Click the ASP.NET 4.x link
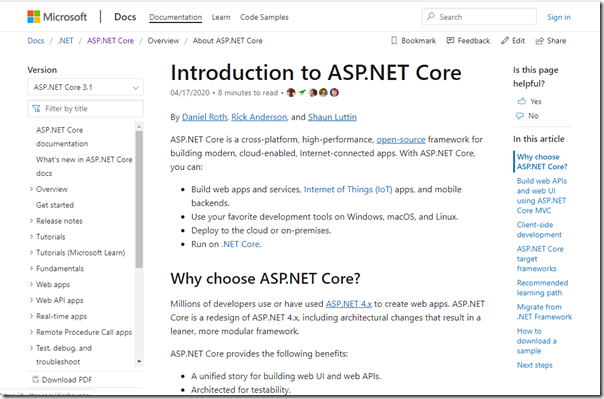The width and height of the screenshot is (604, 399). (x=349, y=304)
